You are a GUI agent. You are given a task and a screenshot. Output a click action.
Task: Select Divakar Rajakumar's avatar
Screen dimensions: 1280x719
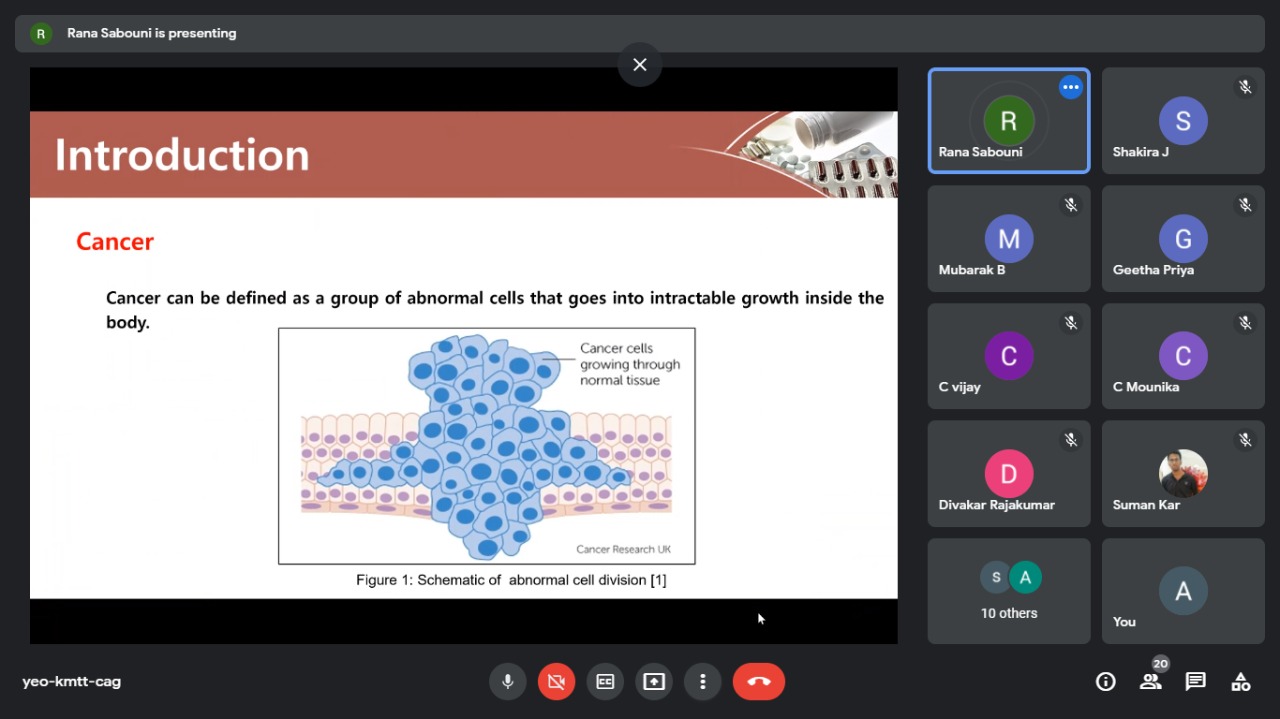pos(1009,474)
